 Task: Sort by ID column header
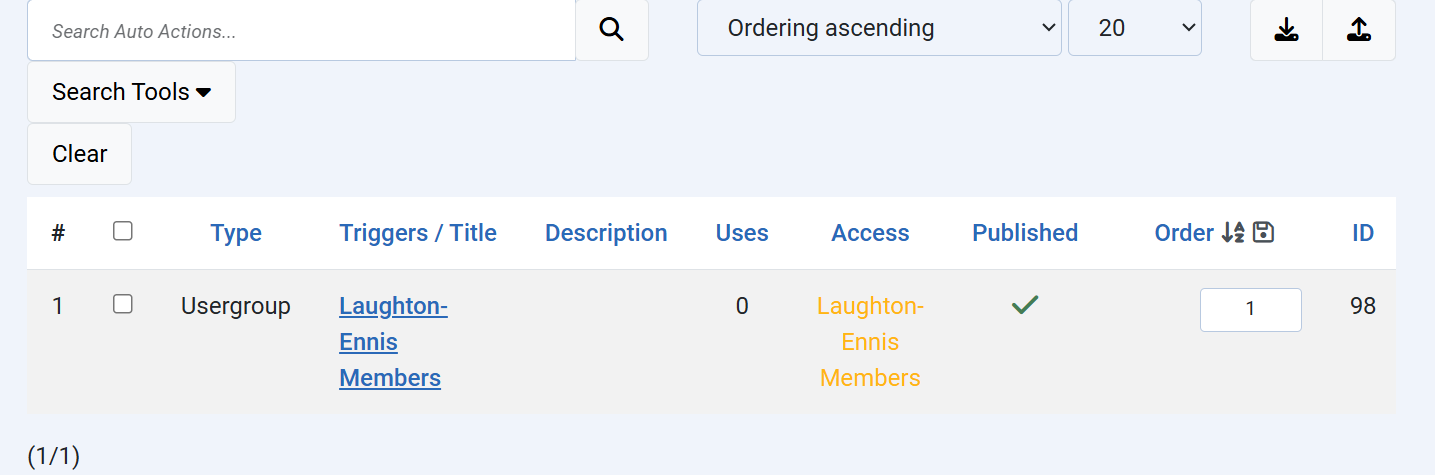(1363, 233)
